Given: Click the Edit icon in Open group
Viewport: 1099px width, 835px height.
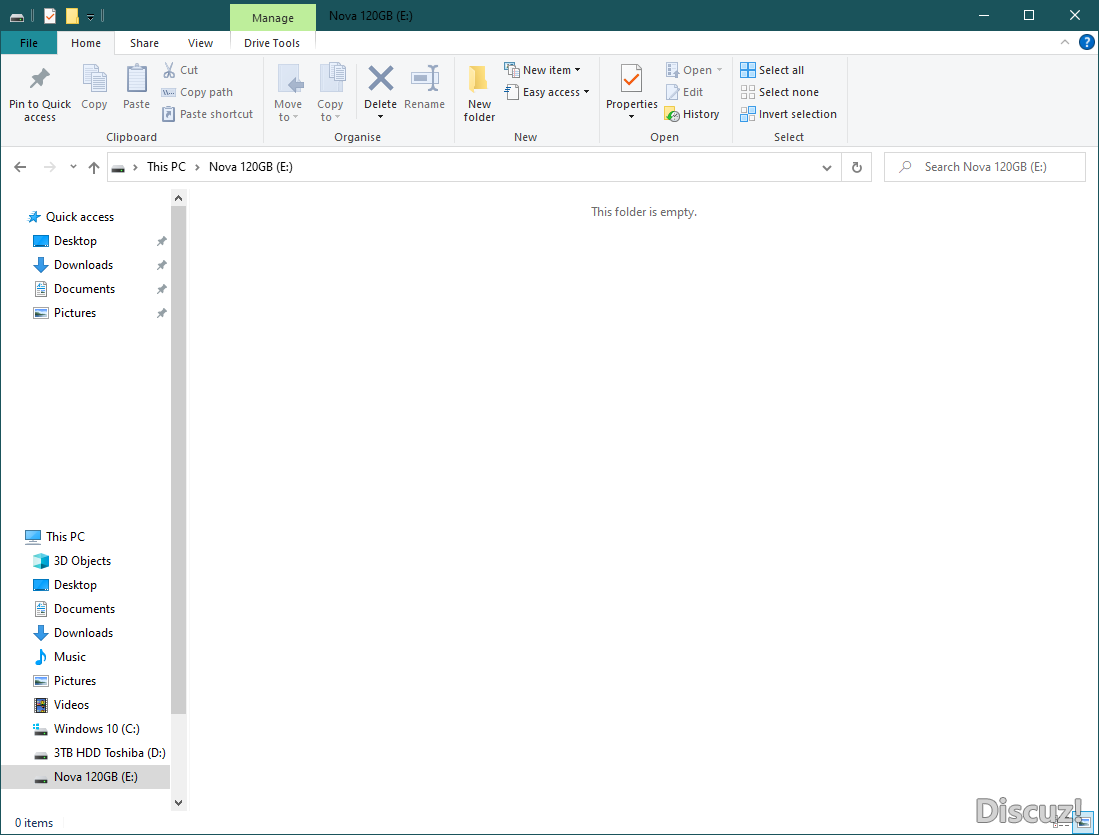Looking at the screenshot, I should pyautogui.click(x=672, y=92).
